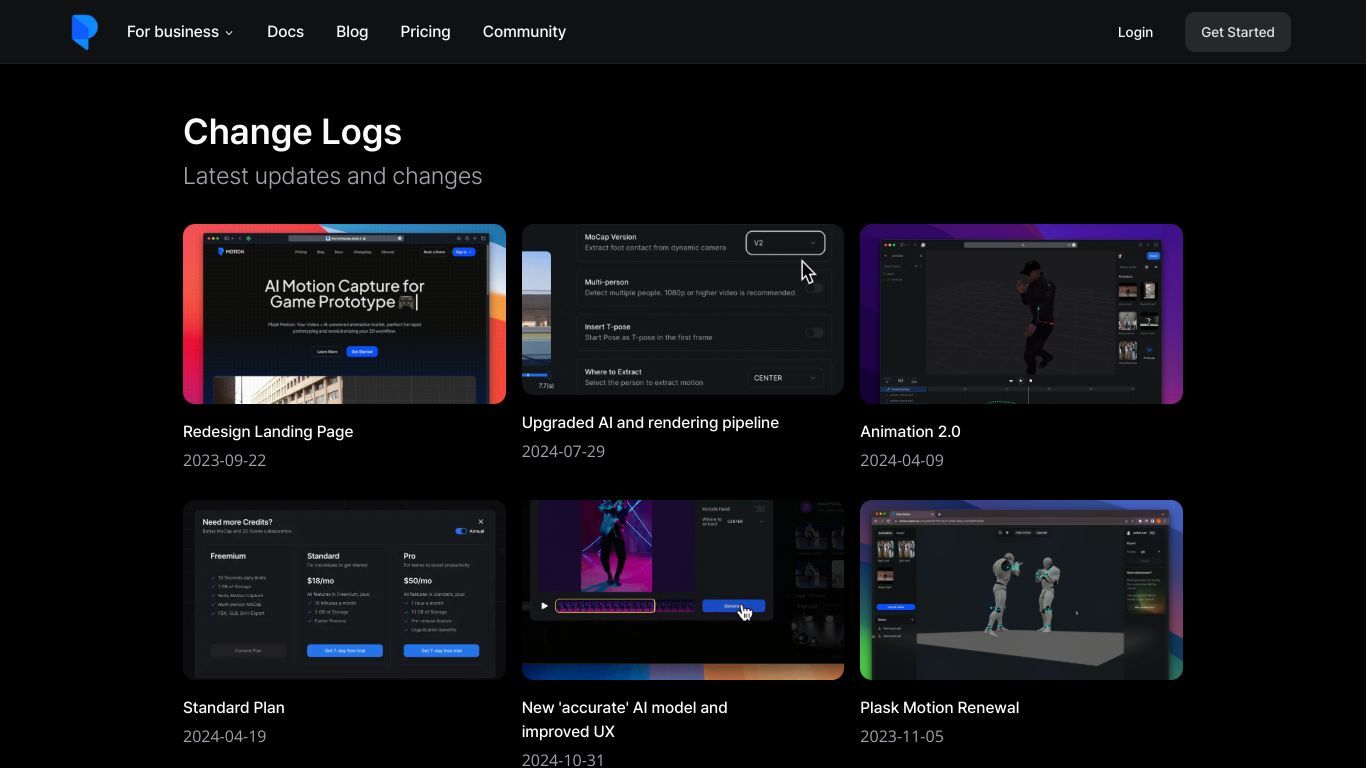Image resolution: width=1366 pixels, height=768 pixels.
Task: Click the date 2024-04-19
Action: (224, 737)
